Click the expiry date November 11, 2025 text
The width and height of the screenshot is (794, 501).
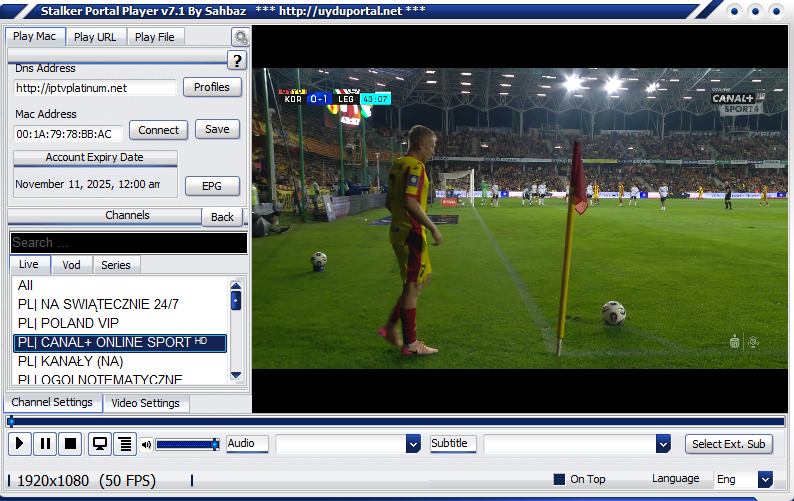88,184
